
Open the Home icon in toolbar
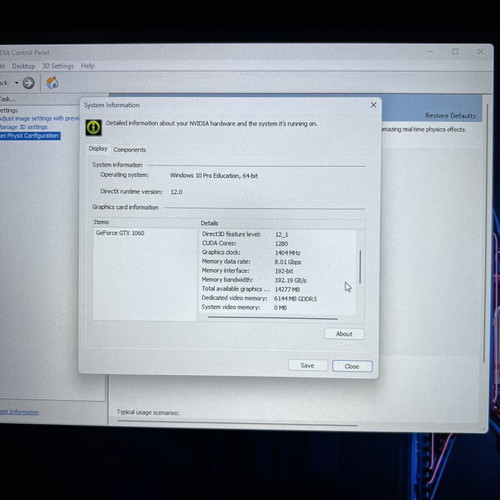(52, 82)
